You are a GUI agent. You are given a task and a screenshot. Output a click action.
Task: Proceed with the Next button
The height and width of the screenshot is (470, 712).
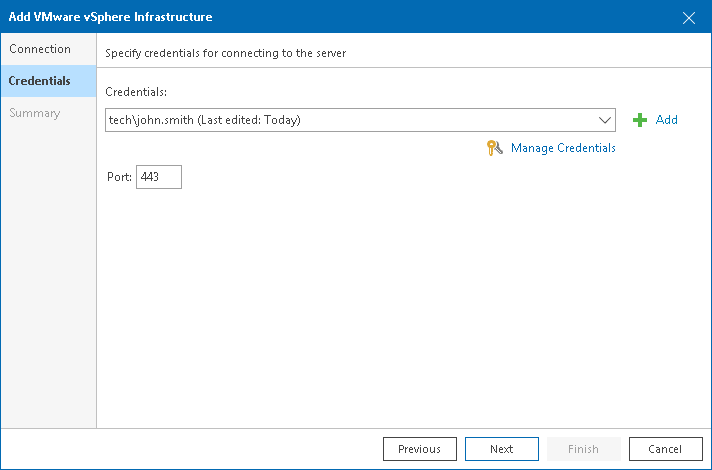[x=502, y=449]
